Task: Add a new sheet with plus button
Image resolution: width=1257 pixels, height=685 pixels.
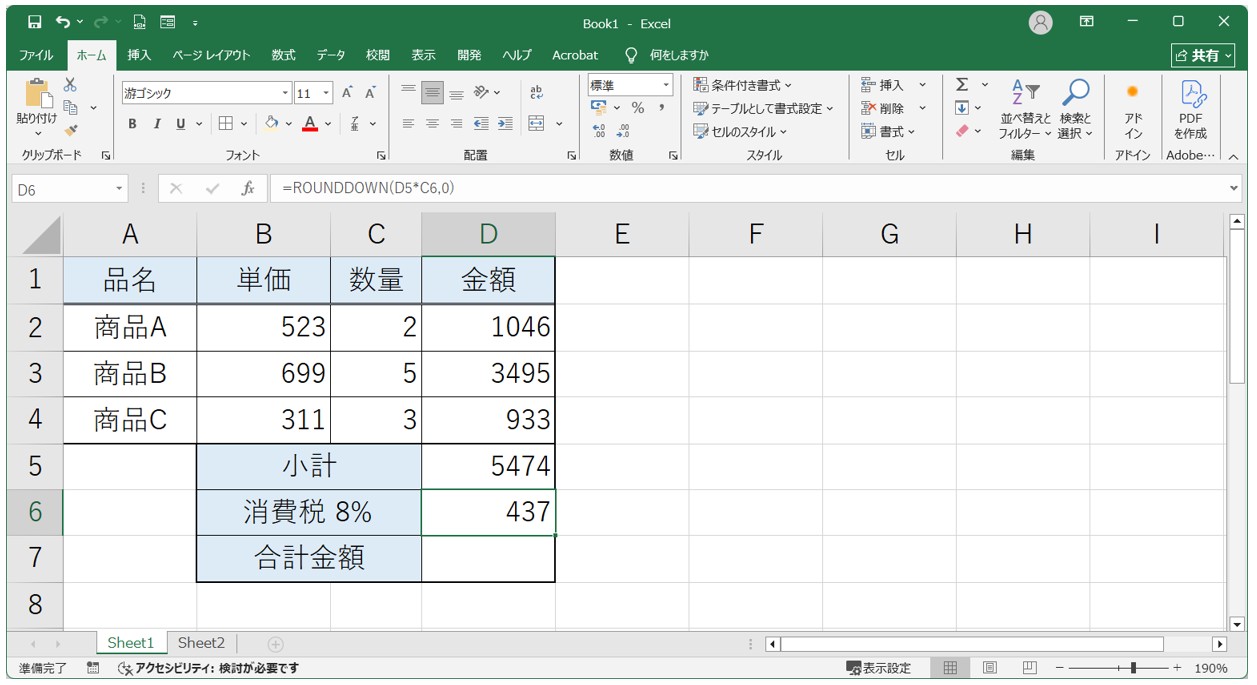Action: coord(276,644)
